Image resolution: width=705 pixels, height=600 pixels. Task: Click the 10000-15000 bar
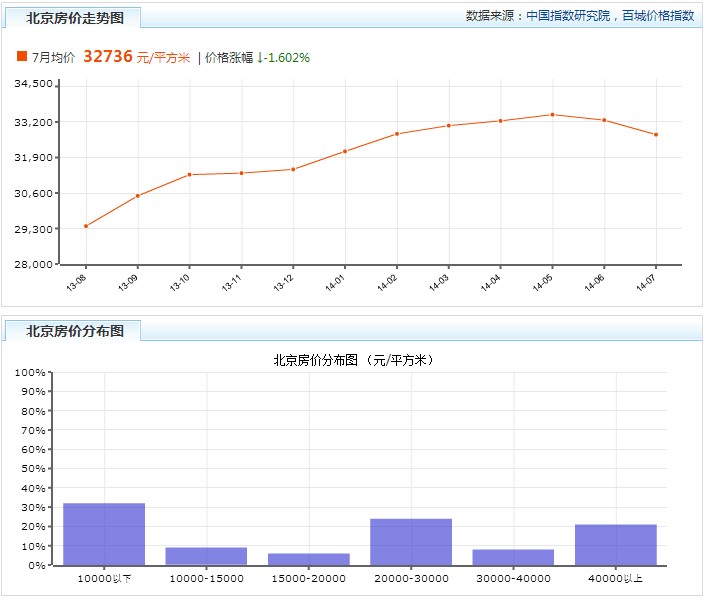click(206, 556)
